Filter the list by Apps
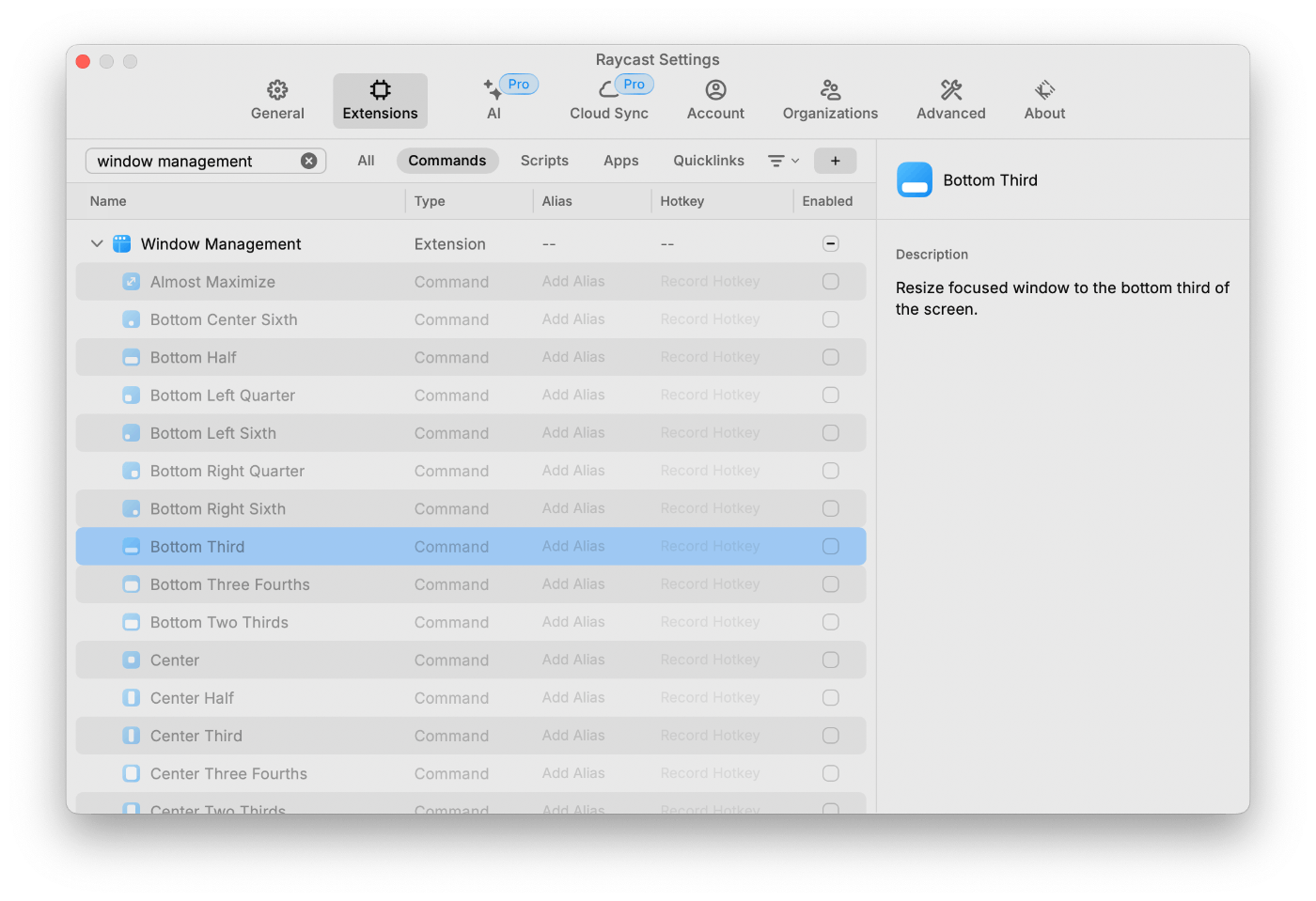The image size is (1316, 901). [x=620, y=161]
